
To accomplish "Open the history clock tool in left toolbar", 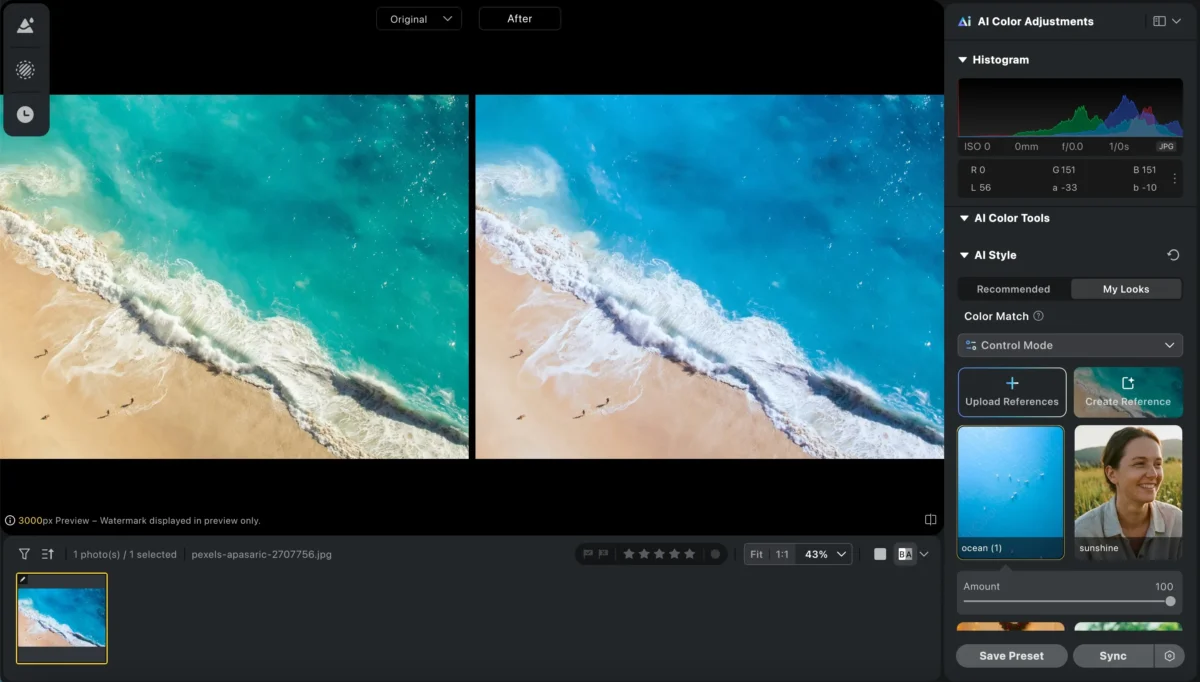I will 25,115.
